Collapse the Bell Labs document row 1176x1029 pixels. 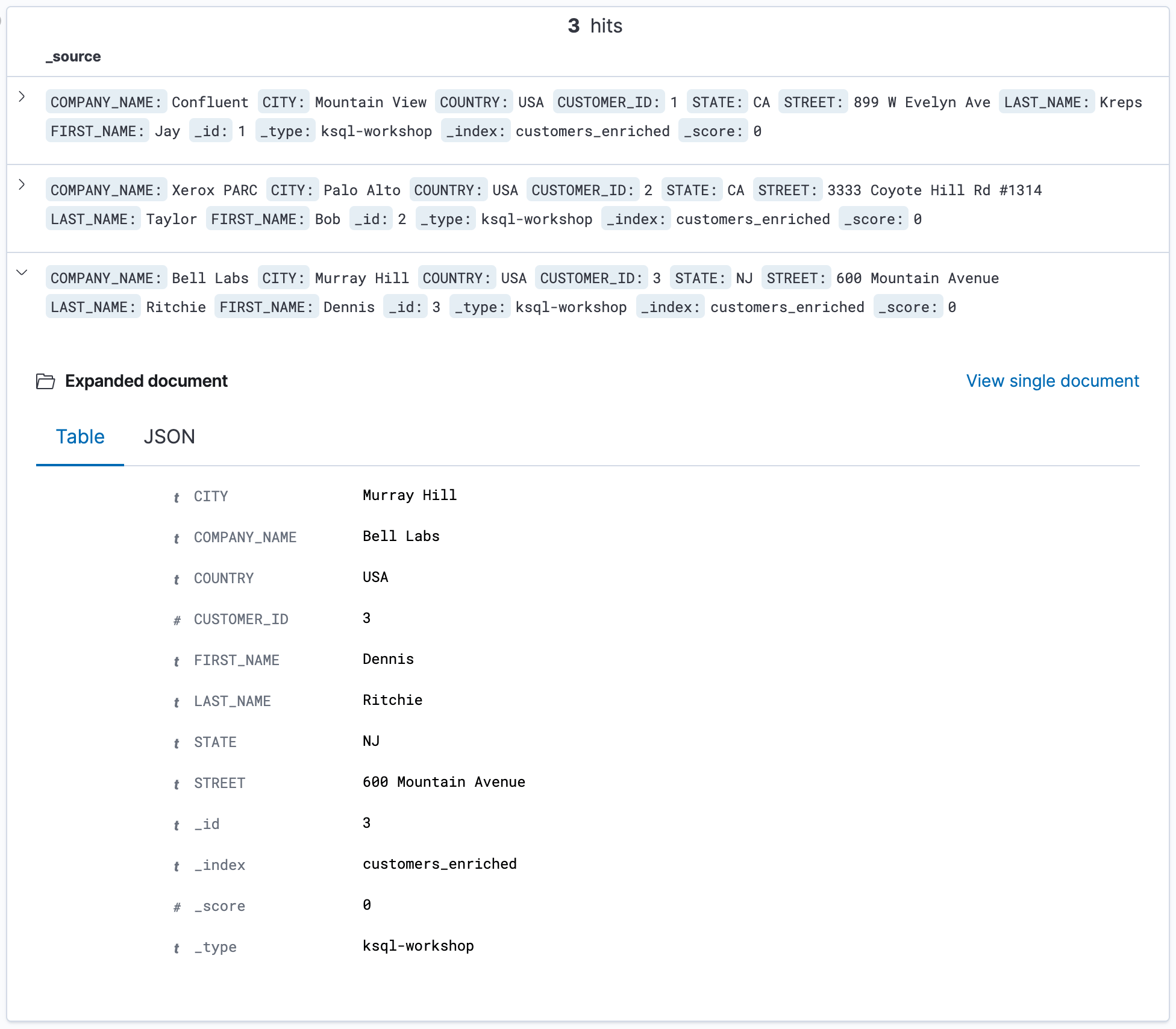point(22,272)
